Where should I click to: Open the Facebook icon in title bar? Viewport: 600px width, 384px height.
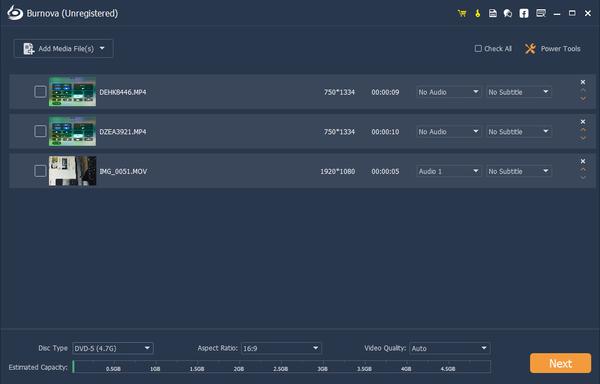[x=524, y=13]
